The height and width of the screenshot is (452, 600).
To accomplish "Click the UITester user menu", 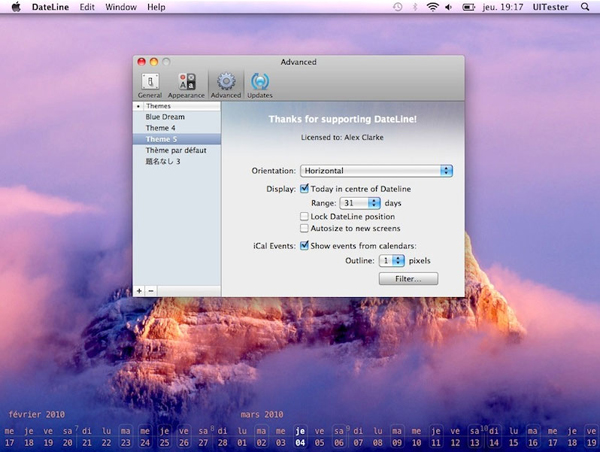I will 550,7.
